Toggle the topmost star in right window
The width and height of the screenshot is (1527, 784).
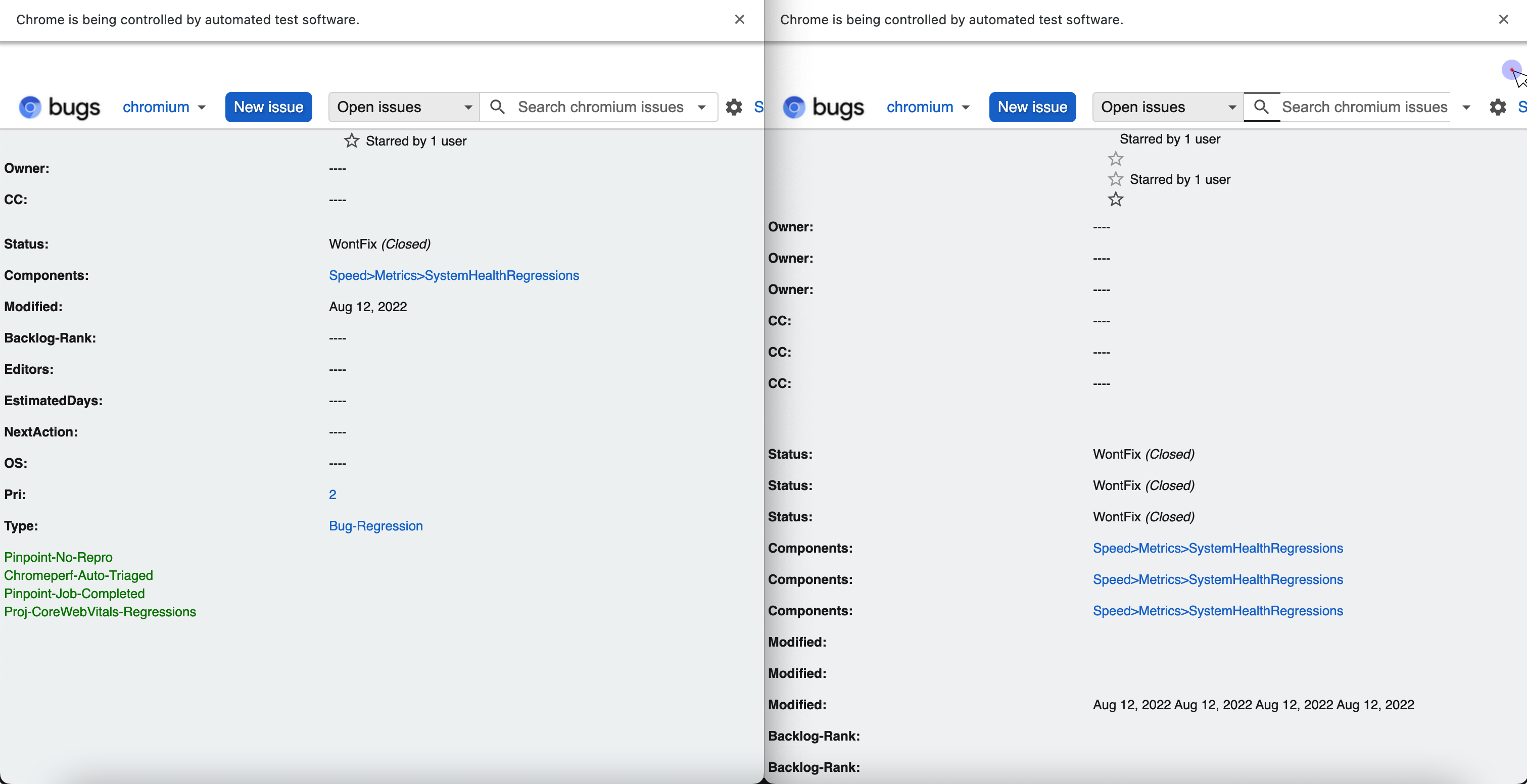[x=1116, y=159]
